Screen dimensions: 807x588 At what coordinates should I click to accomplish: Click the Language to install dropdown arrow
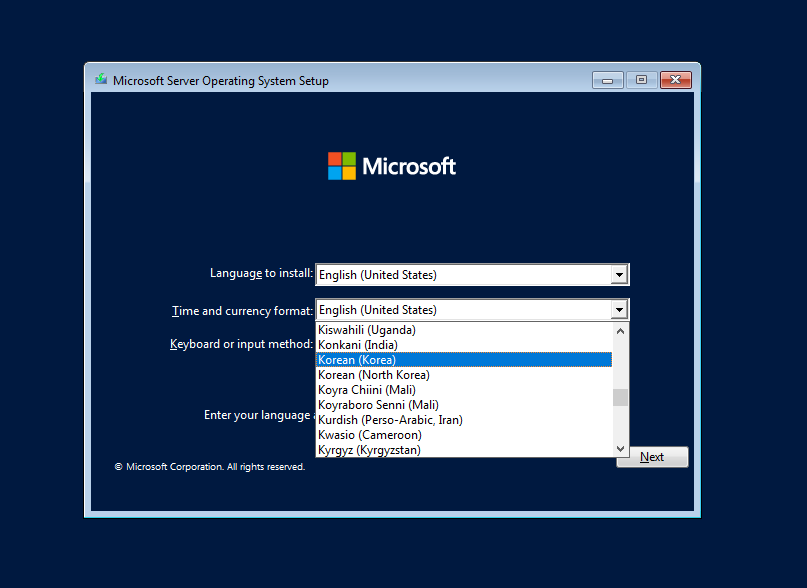click(x=619, y=275)
